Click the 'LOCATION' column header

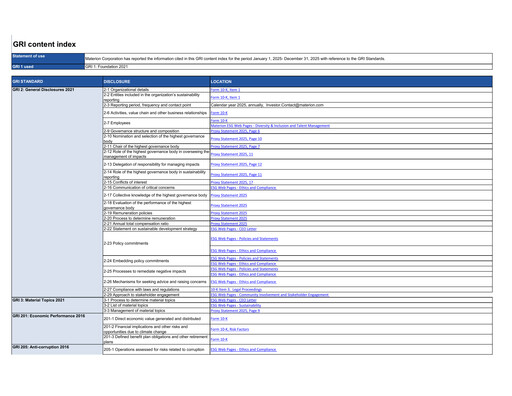(x=351, y=82)
